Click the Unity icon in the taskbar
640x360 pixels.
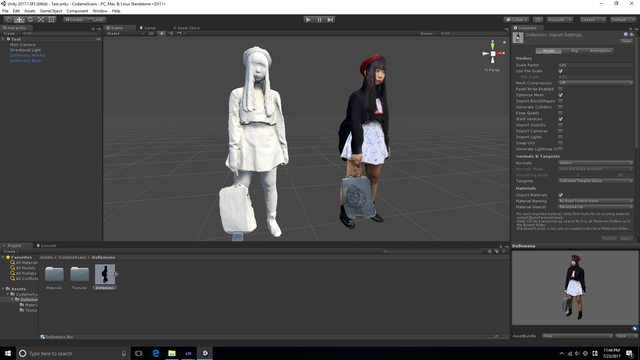[x=205, y=353]
